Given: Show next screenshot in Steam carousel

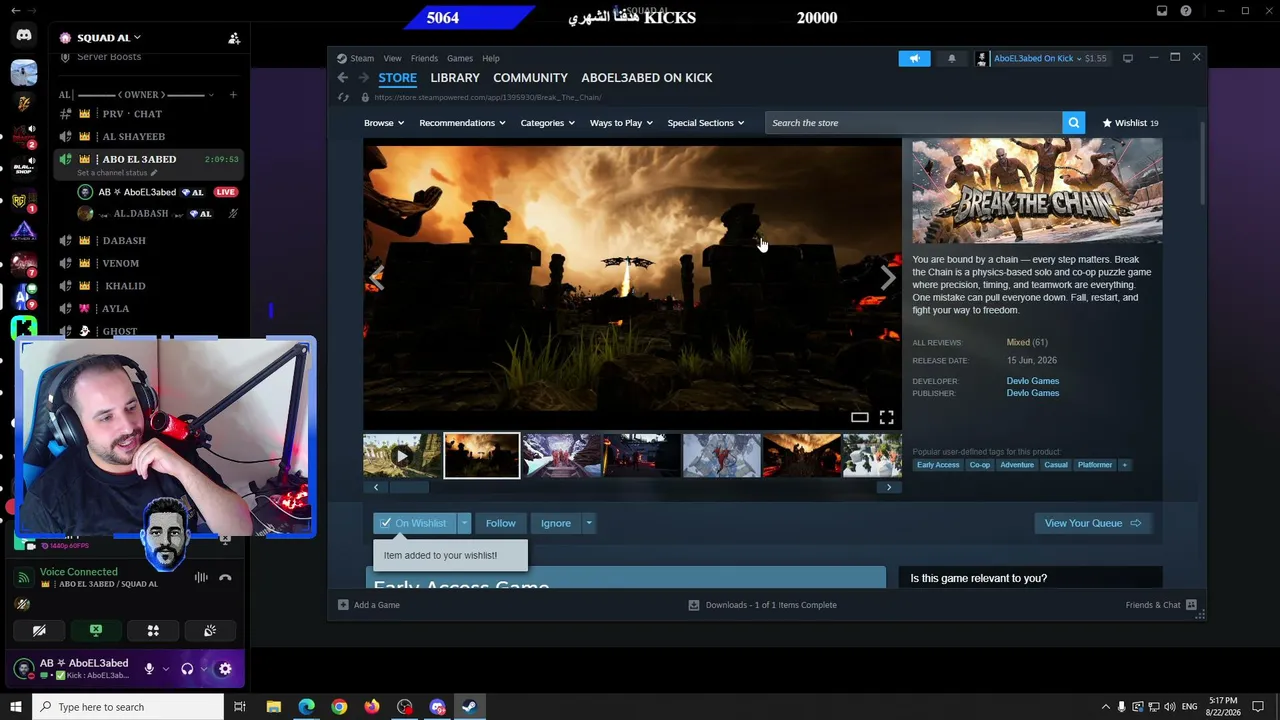Looking at the screenshot, I should [x=888, y=279].
